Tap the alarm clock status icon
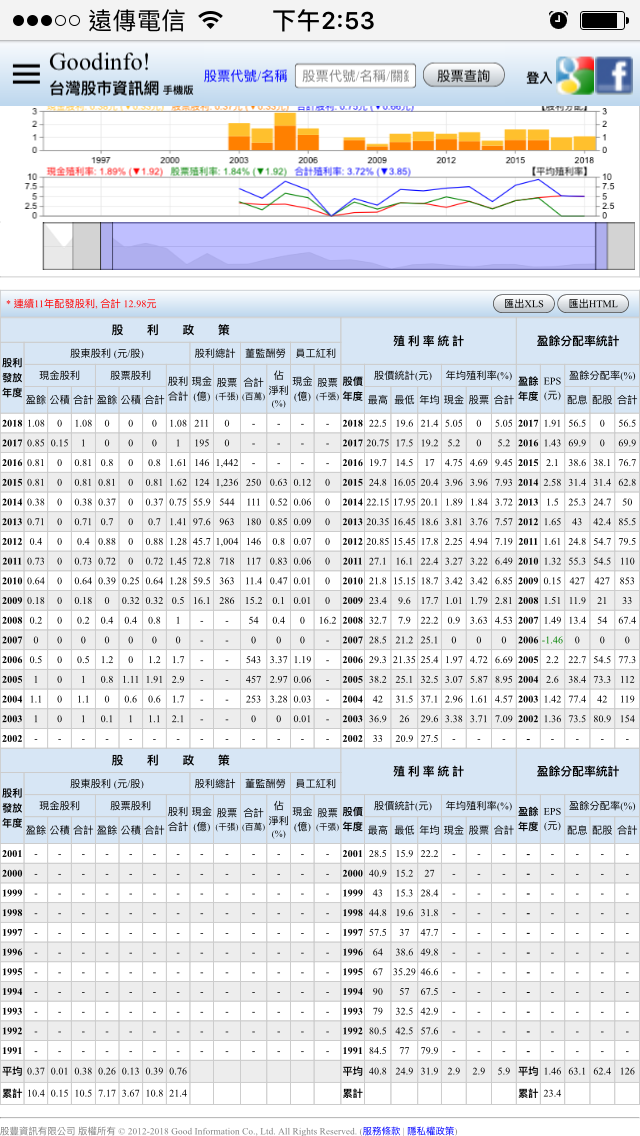 (558, 20)
